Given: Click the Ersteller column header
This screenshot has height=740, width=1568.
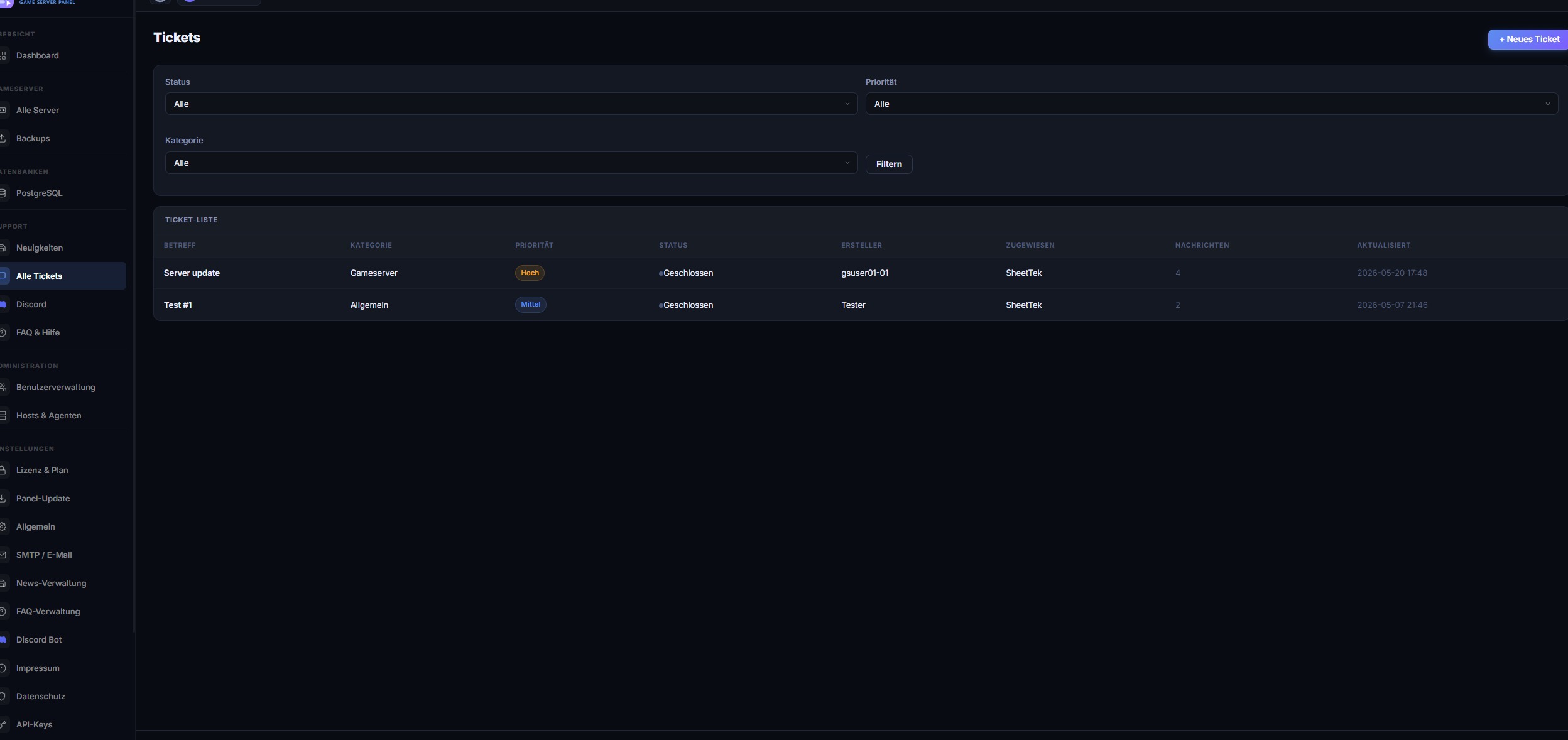Looking at the screenshot, I should tap(861, 246).
